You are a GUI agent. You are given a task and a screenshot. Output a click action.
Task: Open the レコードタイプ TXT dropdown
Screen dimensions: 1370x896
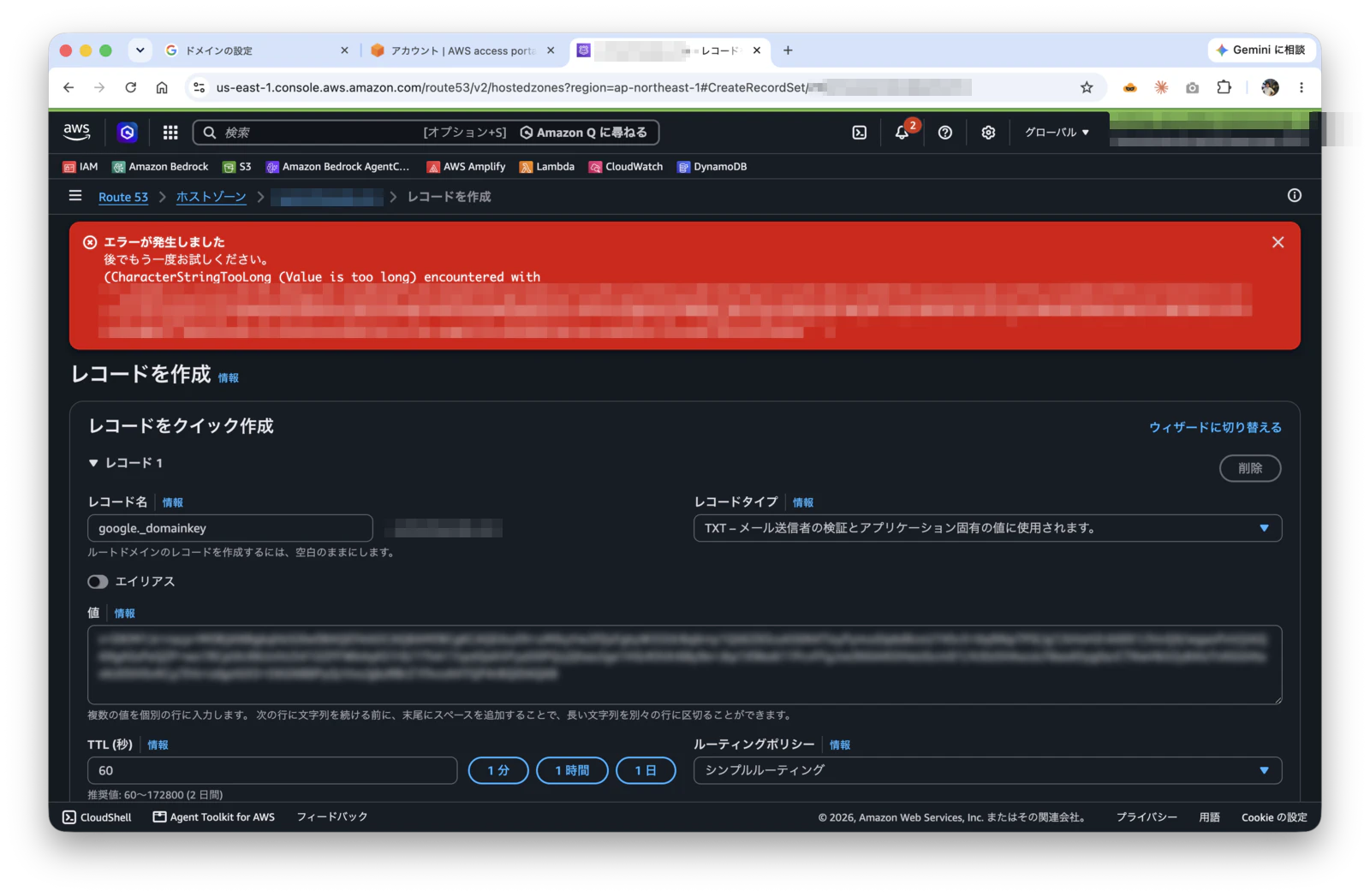pyautogui.click(x=987, y=528)
